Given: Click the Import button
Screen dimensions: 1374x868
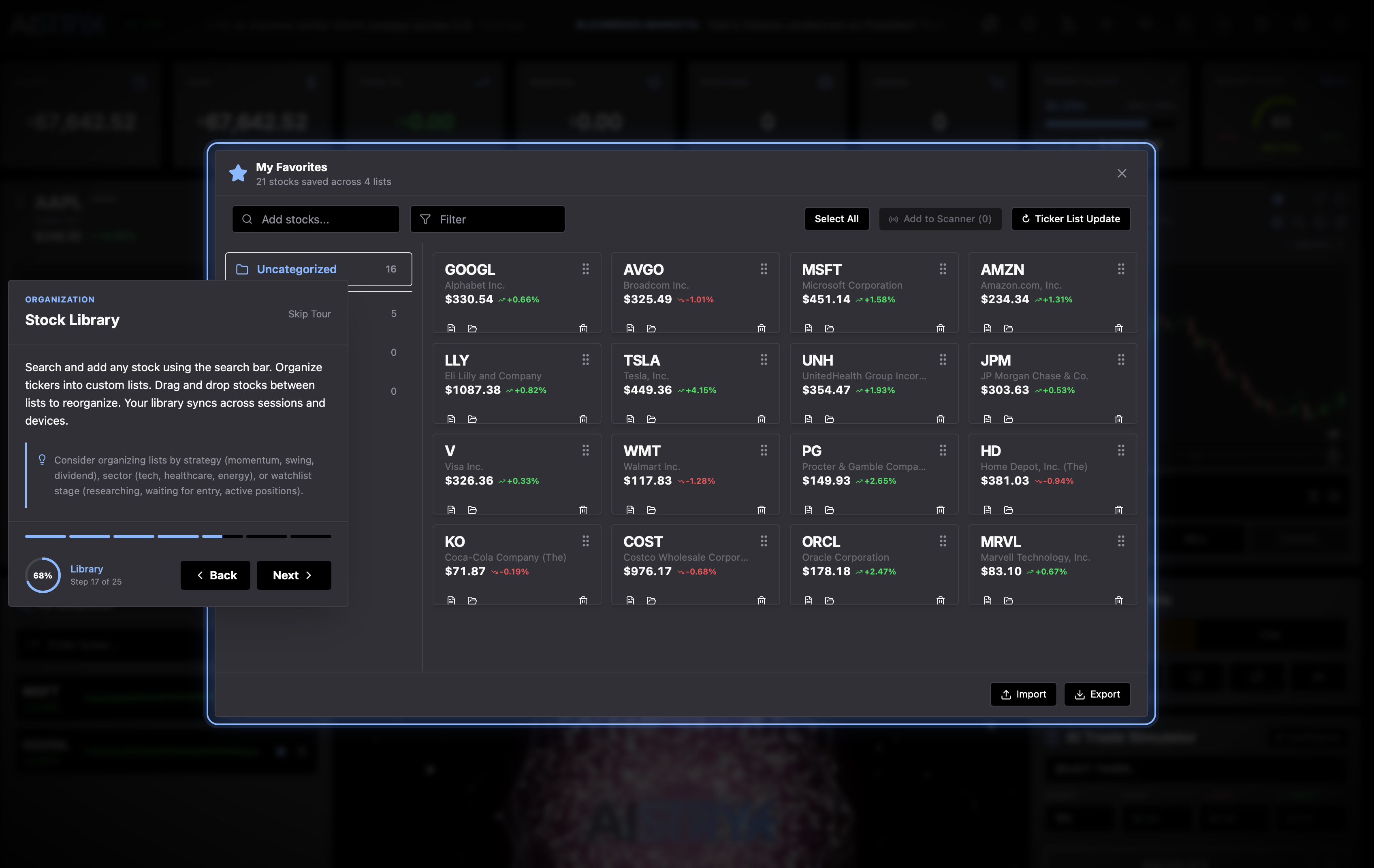Looking at the screenshot, I should (1023, 694).
